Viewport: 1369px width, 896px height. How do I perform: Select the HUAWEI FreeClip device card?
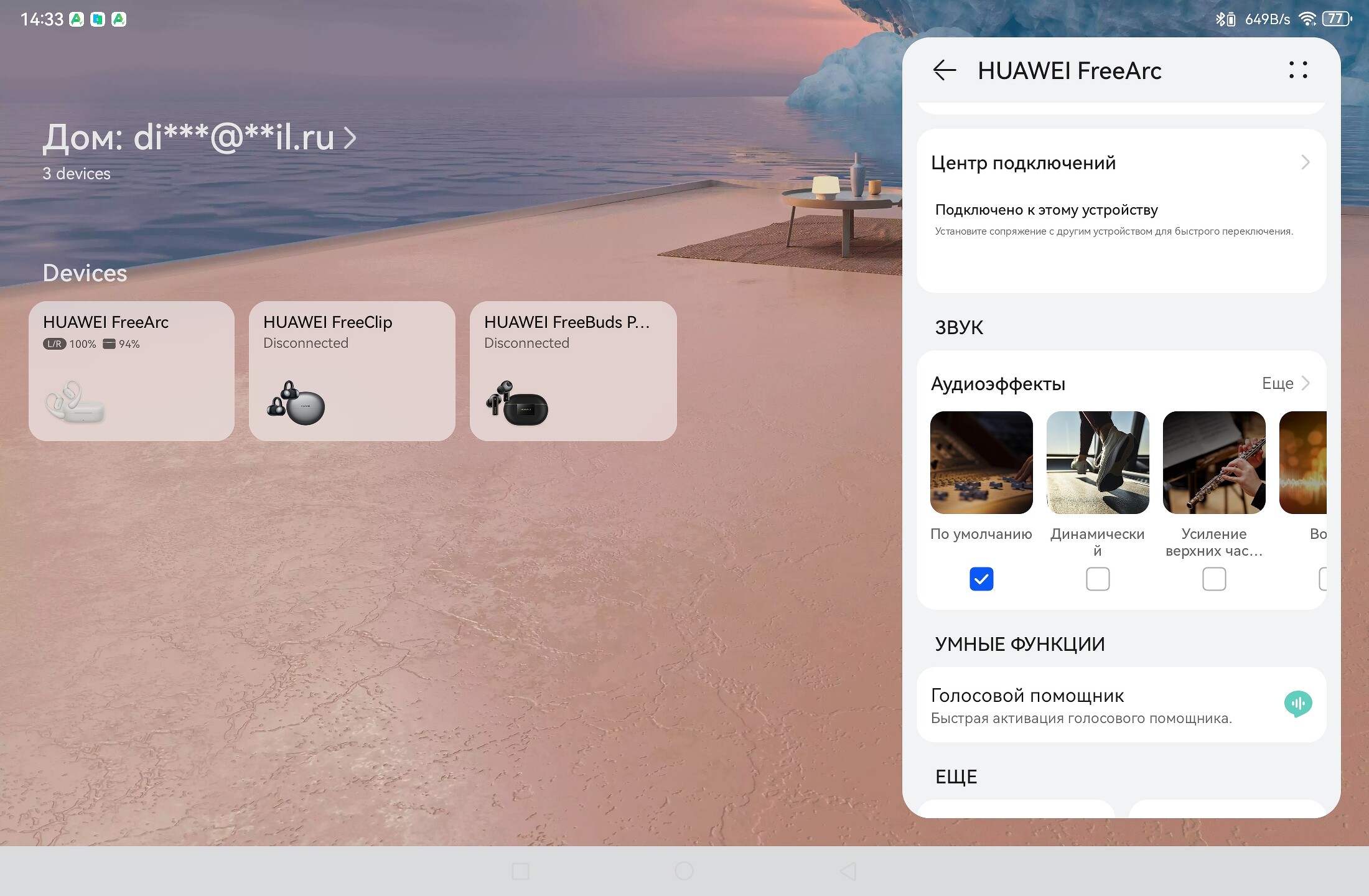(x=352, y=371)
